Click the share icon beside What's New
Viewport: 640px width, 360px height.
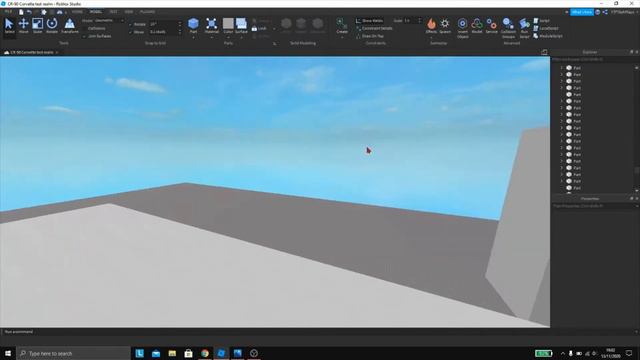[x=605, y=12]
